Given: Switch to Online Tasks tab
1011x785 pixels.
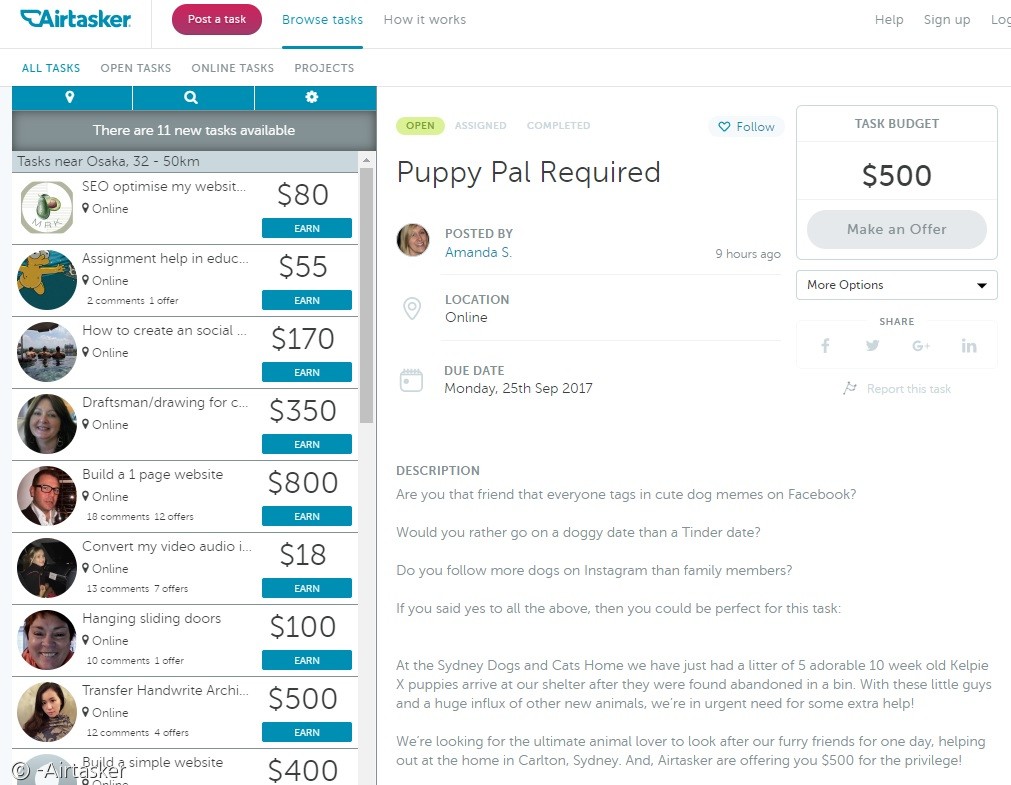Looking at the screenshot, I should coord(233,68).
